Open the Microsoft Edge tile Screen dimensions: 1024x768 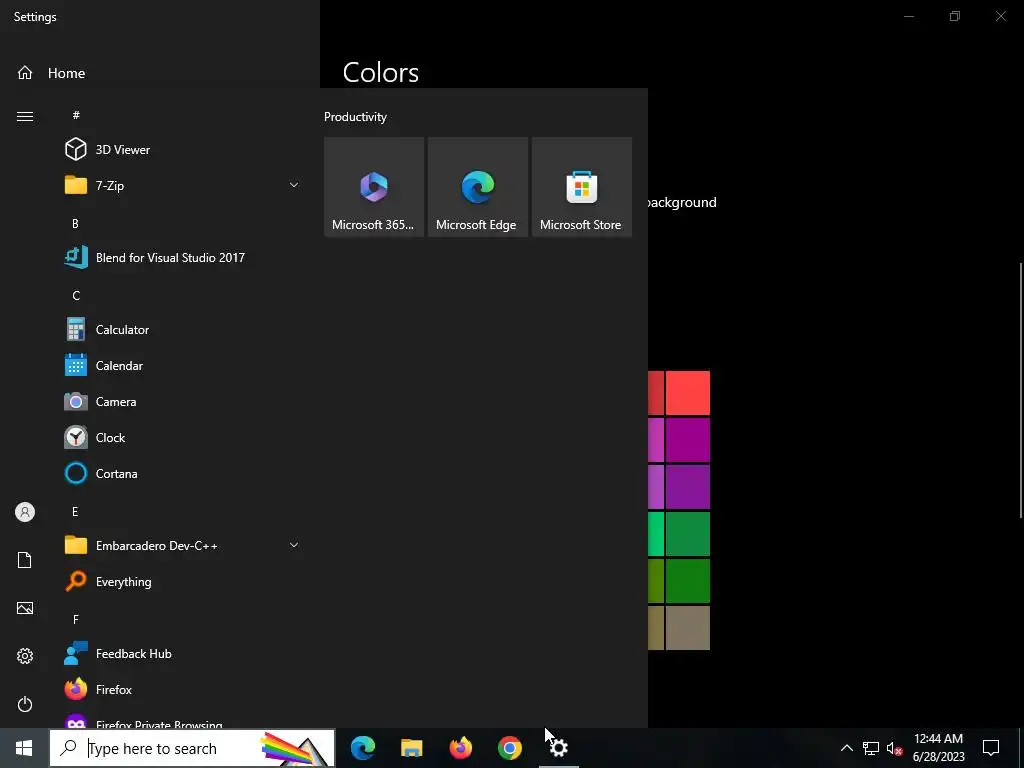tap(478, 187)
